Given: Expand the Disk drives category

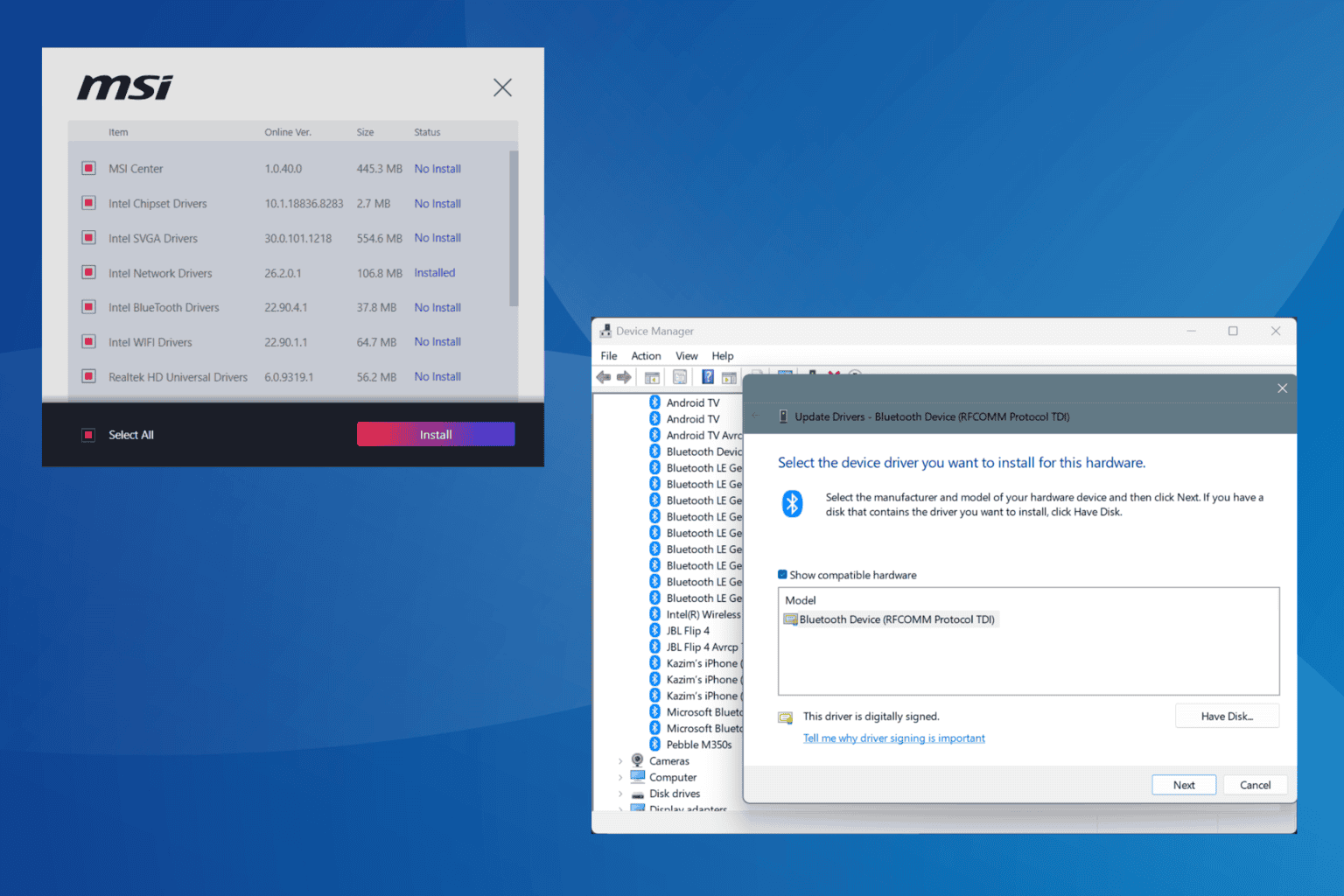Looking at the screenshot, I should [620, 794].
